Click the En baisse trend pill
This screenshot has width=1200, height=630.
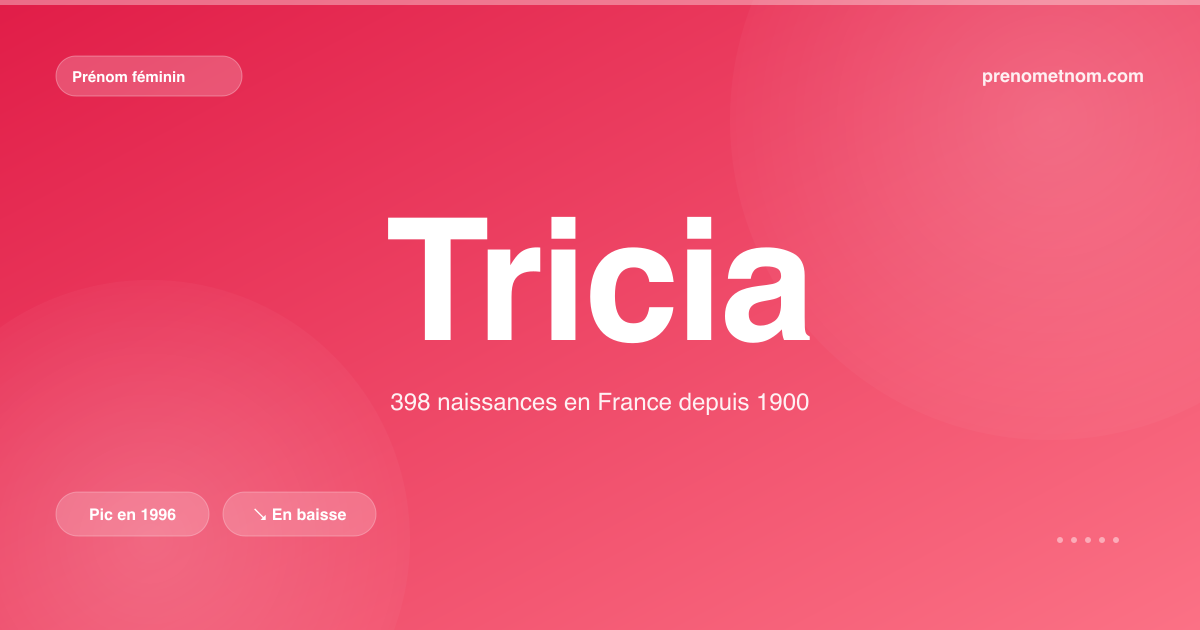[x=299, y=514]
